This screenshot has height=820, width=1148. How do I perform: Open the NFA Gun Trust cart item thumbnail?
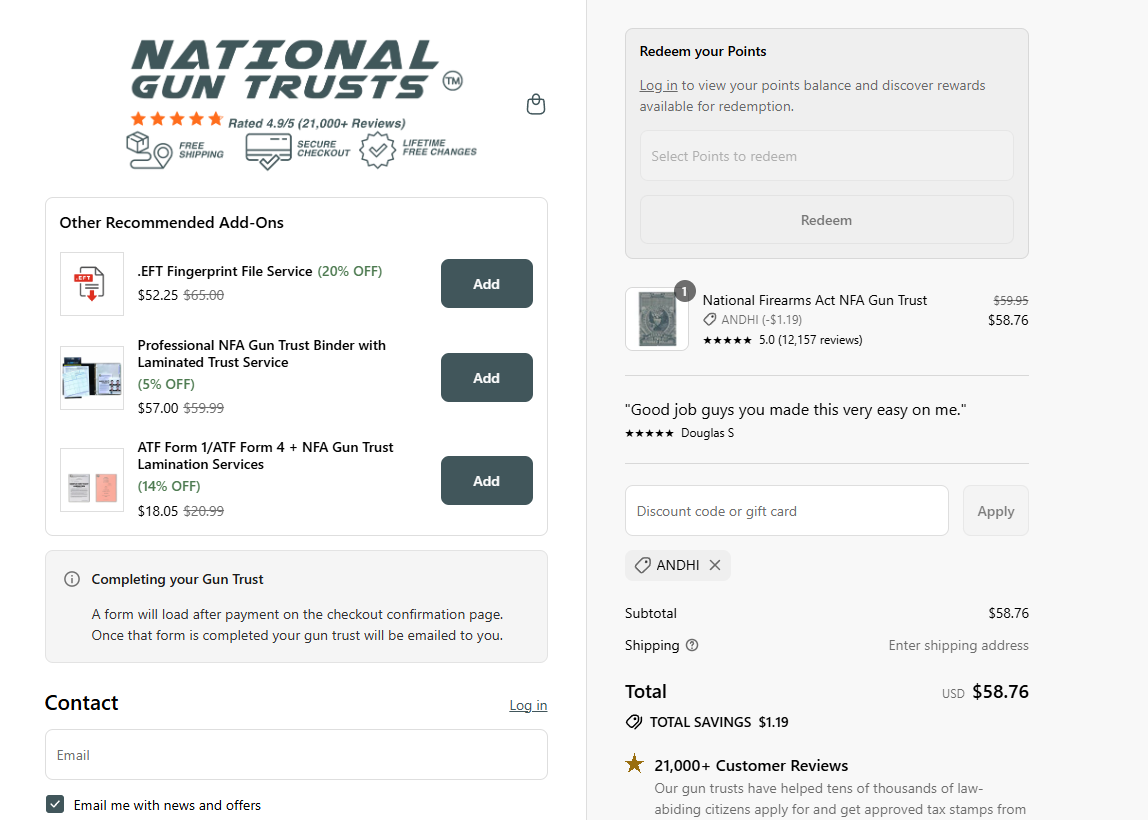tap(657, 319)
